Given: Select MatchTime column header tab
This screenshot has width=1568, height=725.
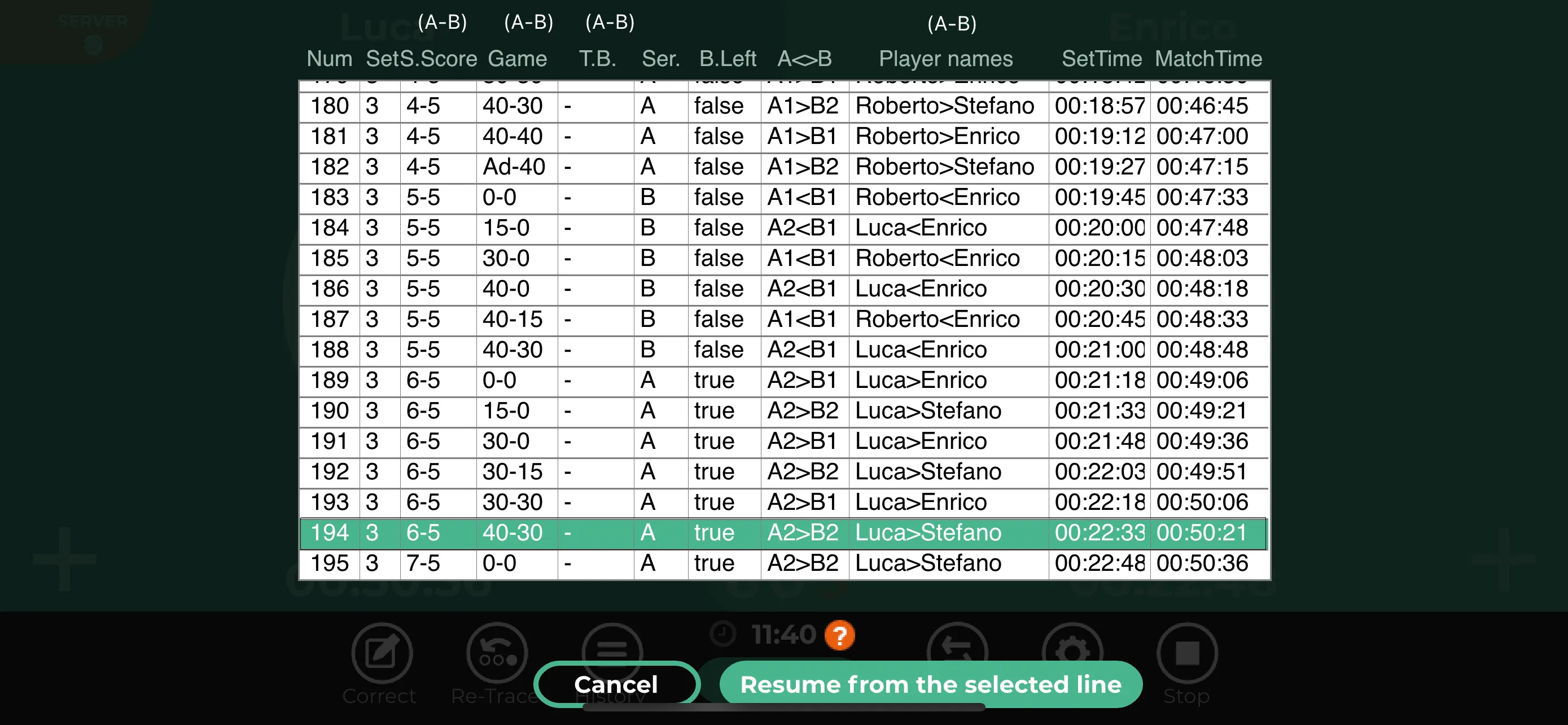Looking at the screenshot, I should point(1209,58).
